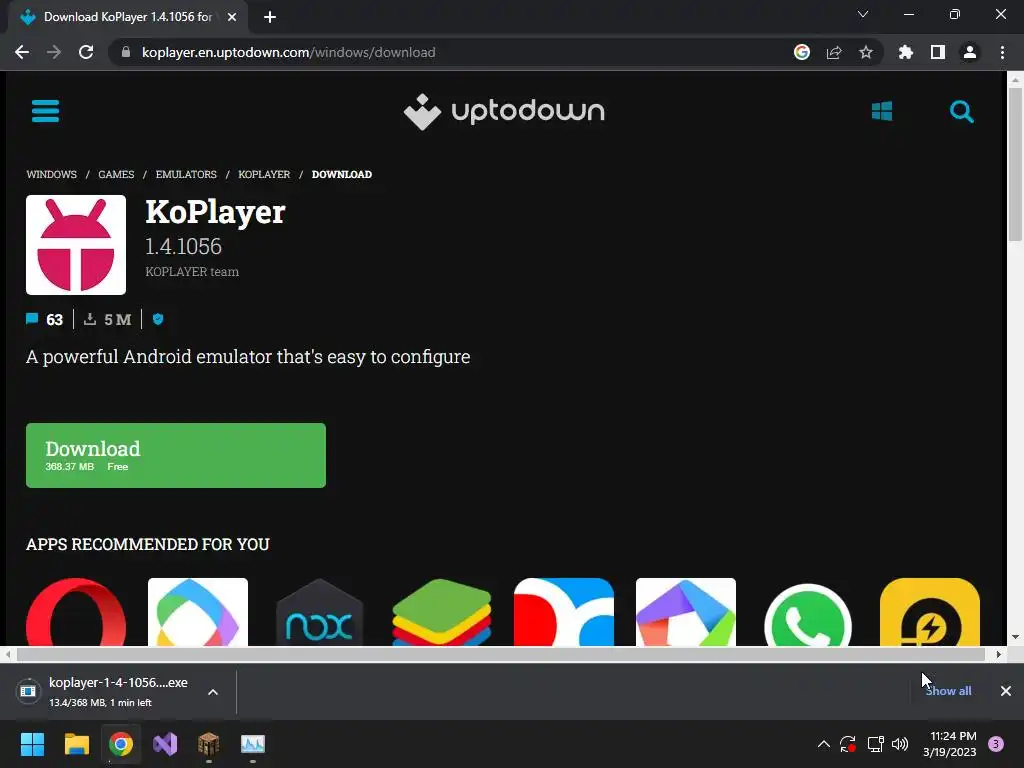Close the Download KoPlayer tab
Screen dimensions: 1024x768
tap(231, 17)
